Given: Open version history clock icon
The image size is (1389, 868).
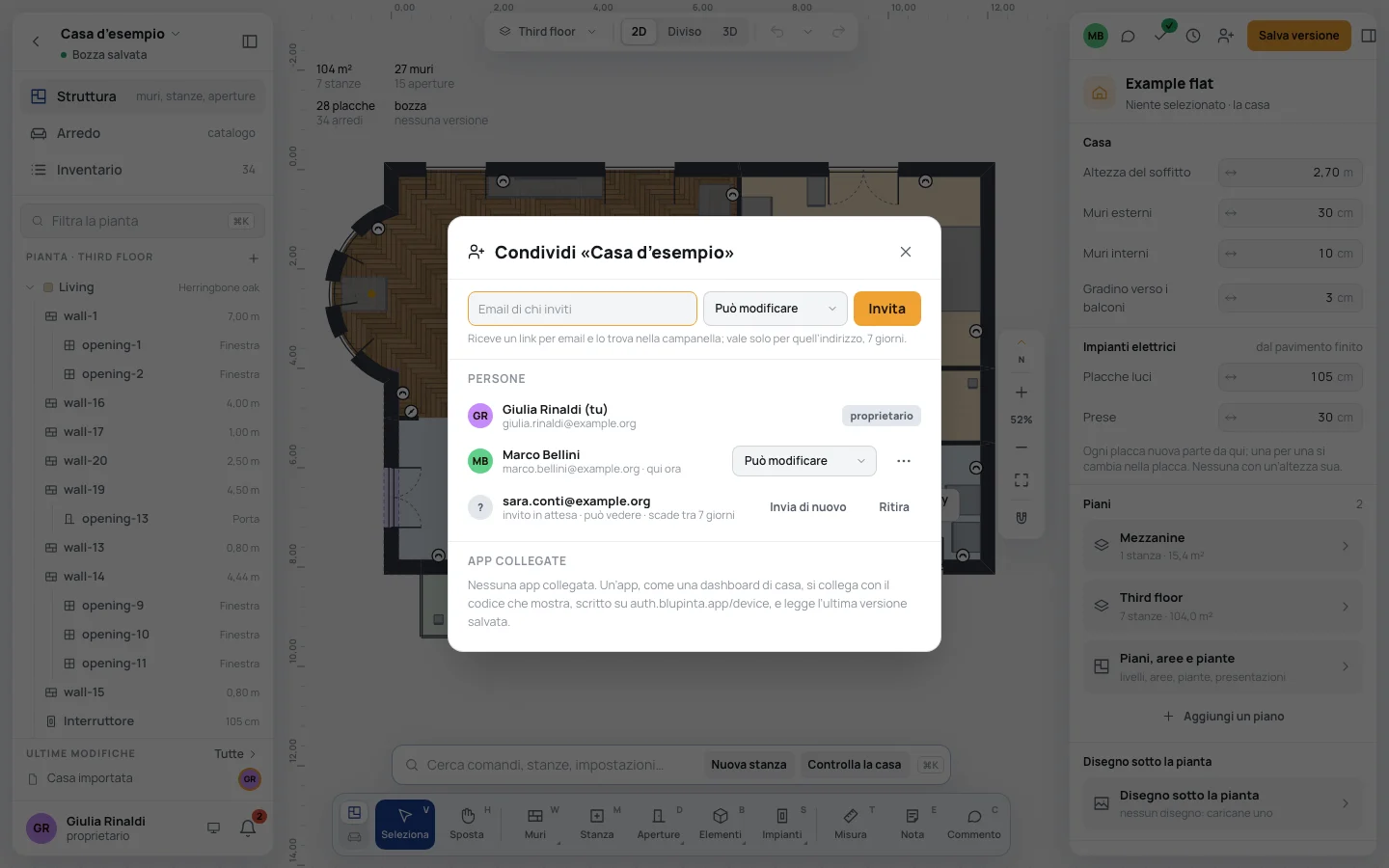Looking at the screenshot, I should click(x=1193, y=36).
